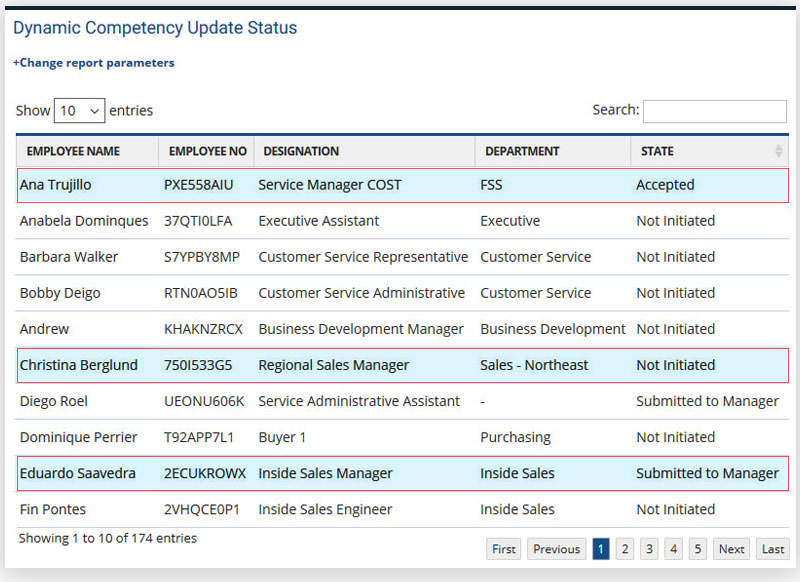Open the entries-per-page selector arrow

coord(92,111)
